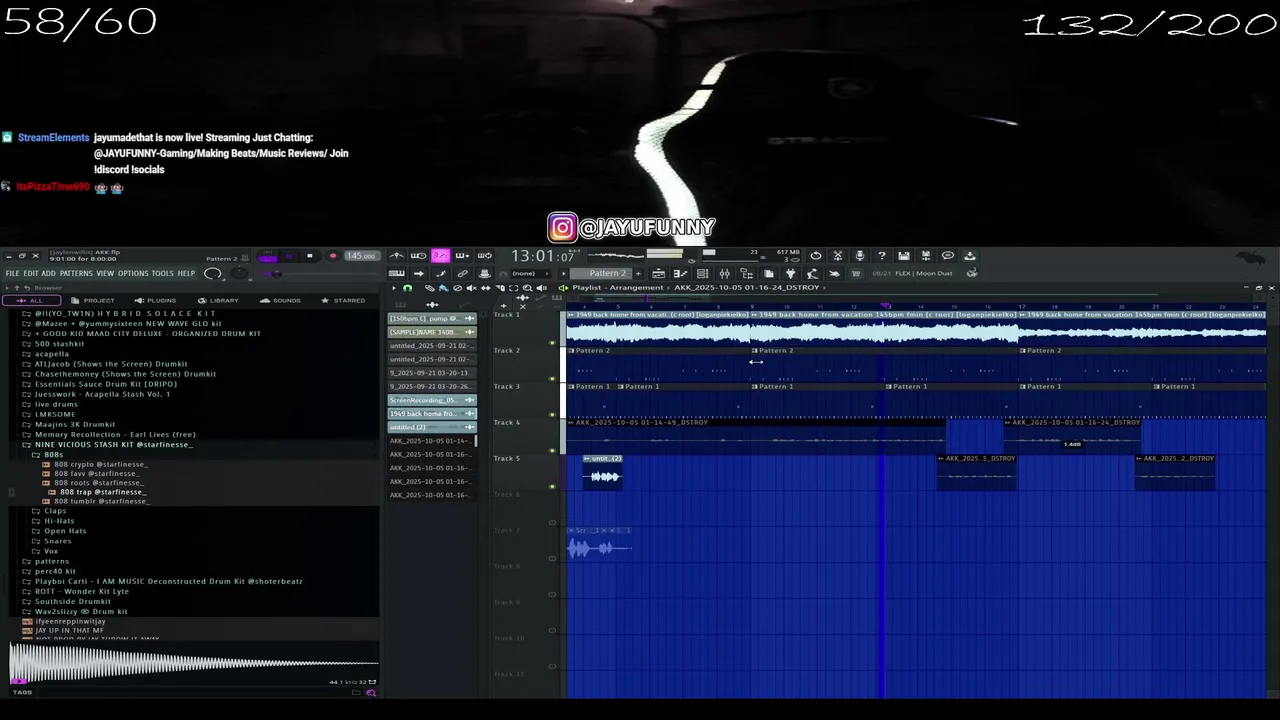Click the 145.000 tempo field

[x=362, y=256]
